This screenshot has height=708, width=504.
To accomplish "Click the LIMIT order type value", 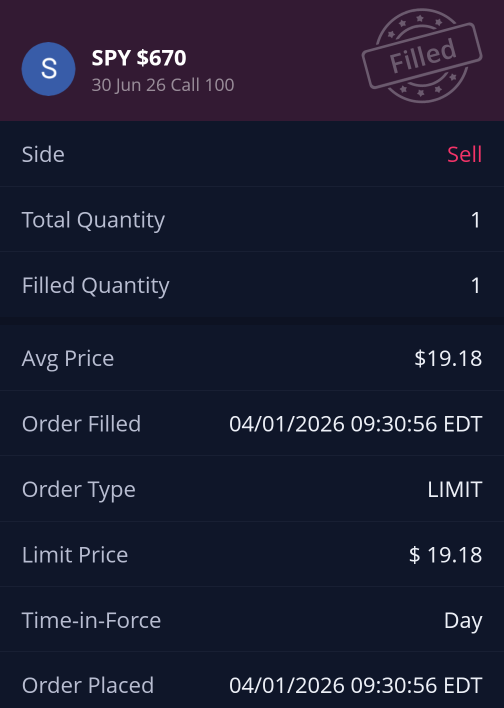I will 455,489.
